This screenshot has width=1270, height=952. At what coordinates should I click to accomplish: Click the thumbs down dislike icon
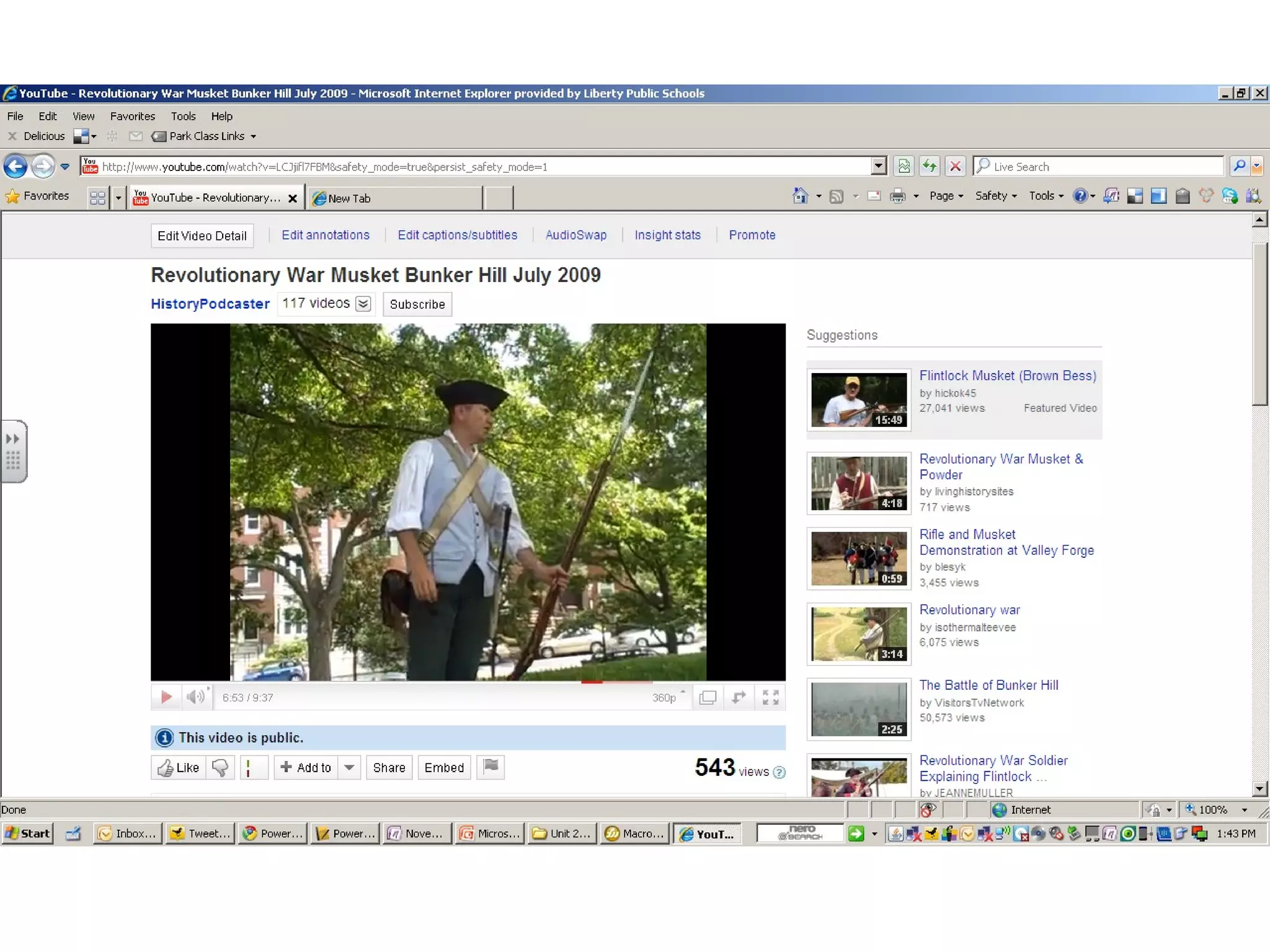[x=220, y=767]
